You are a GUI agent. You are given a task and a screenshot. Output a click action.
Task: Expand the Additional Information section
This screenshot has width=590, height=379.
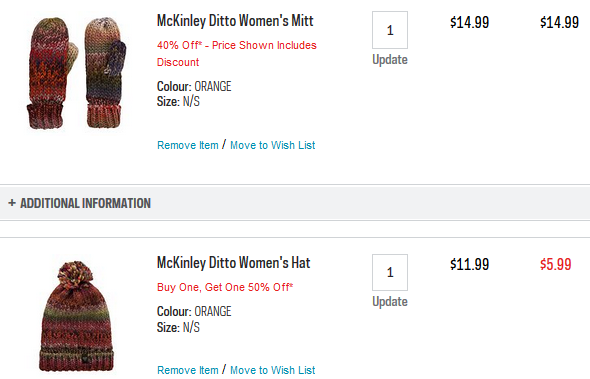pyautogui.click(x=295, y=203)
